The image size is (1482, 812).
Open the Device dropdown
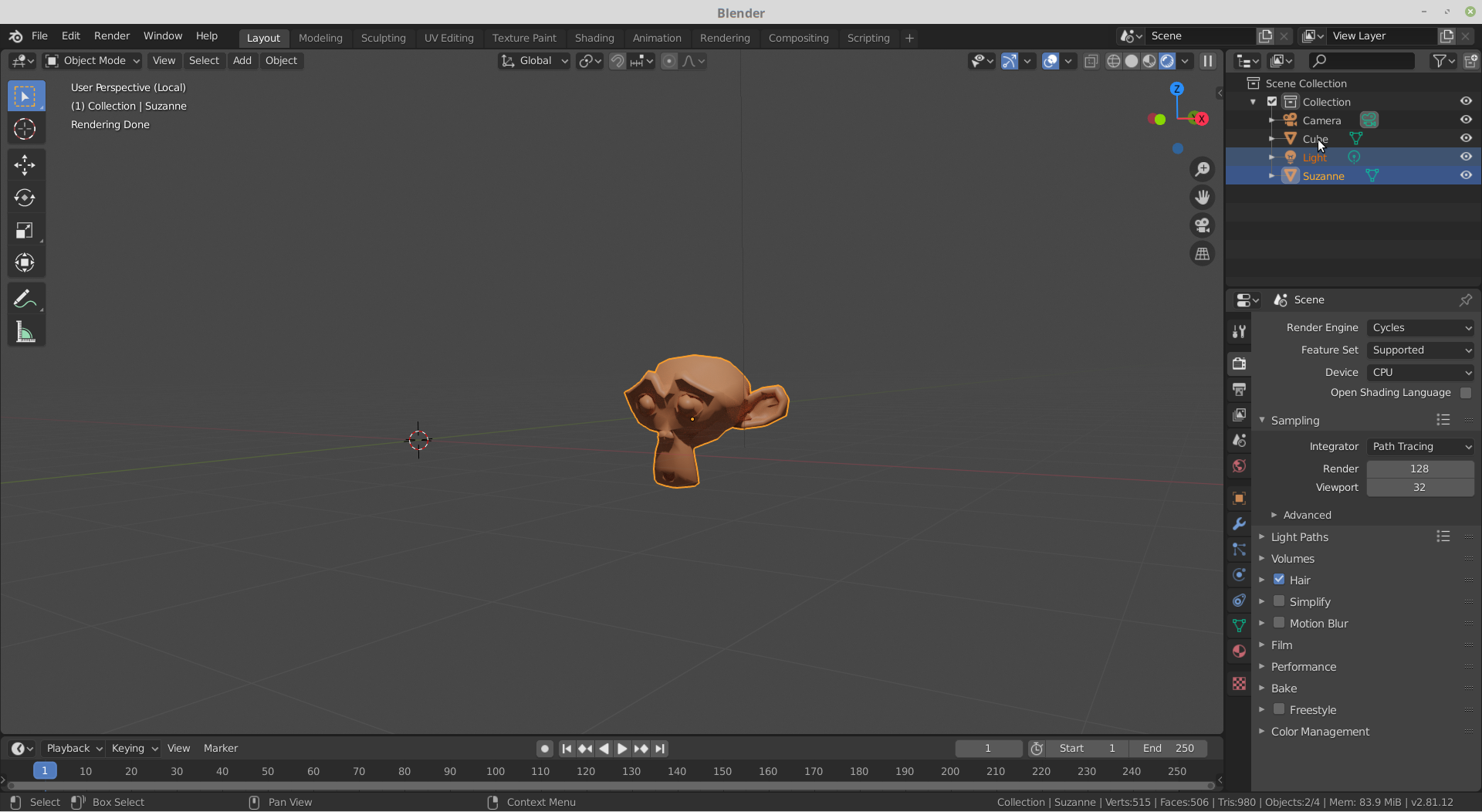point(1420,373)
